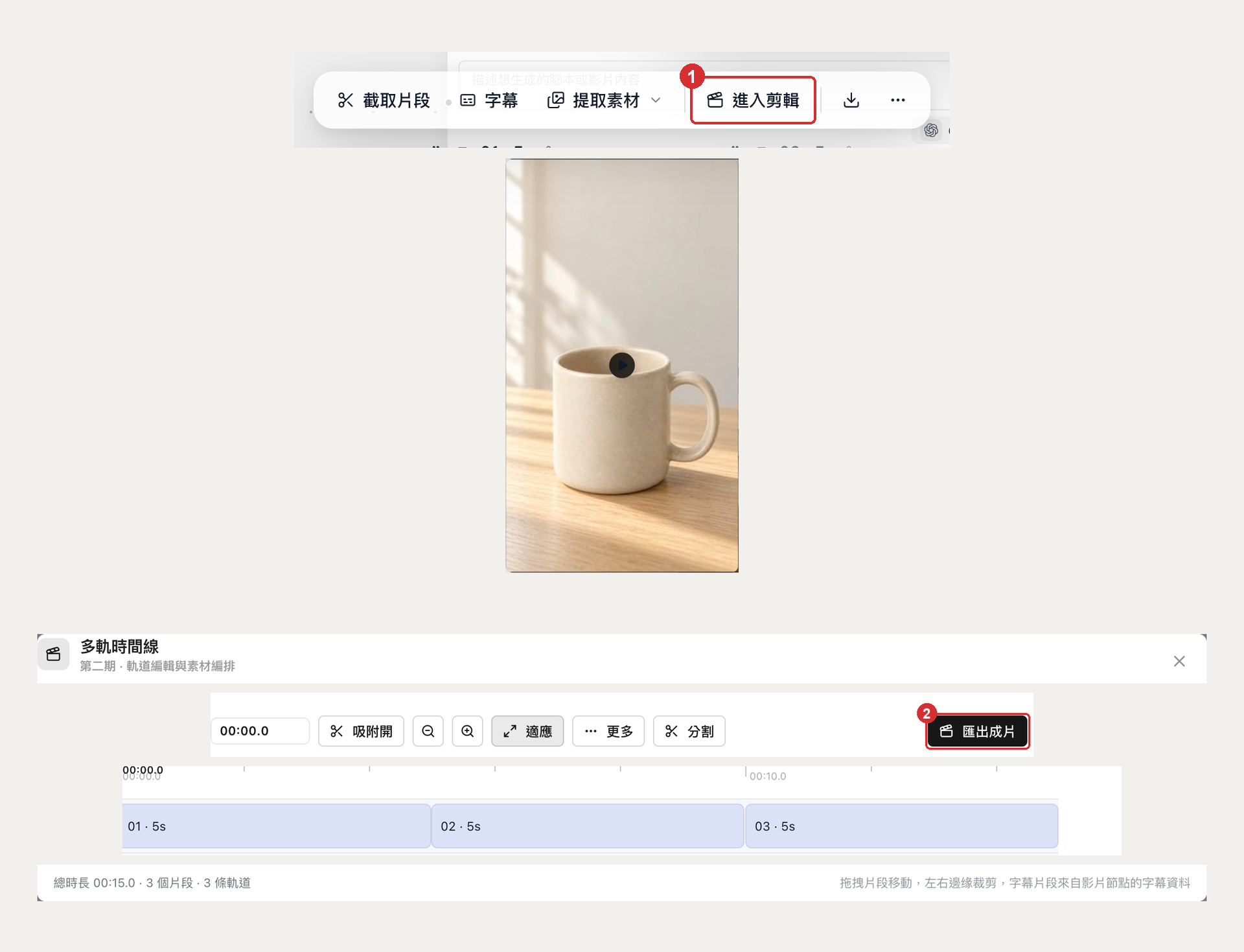The height and width of the screenshot is (952, 1244).
Task: Click 匯出成片 export button
Action: click(x=978, y=732)
